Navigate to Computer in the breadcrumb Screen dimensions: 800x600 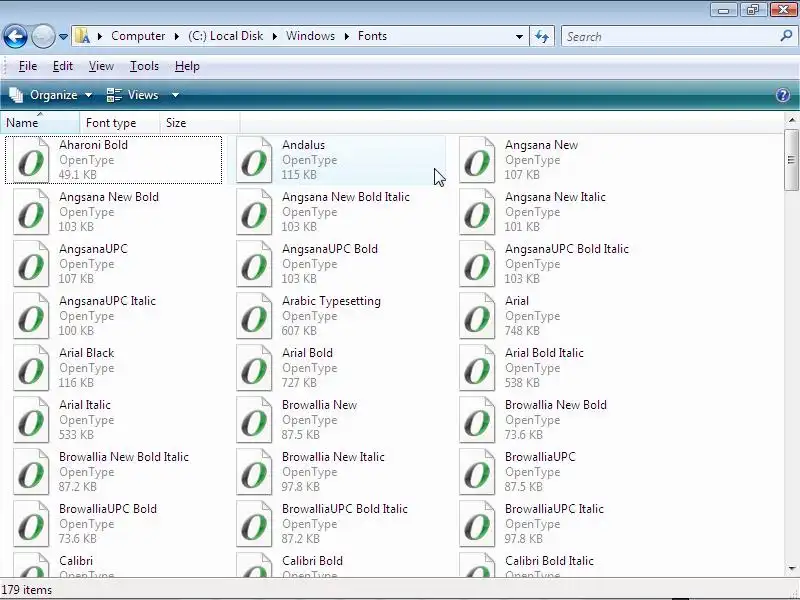(x=138, y=36)
